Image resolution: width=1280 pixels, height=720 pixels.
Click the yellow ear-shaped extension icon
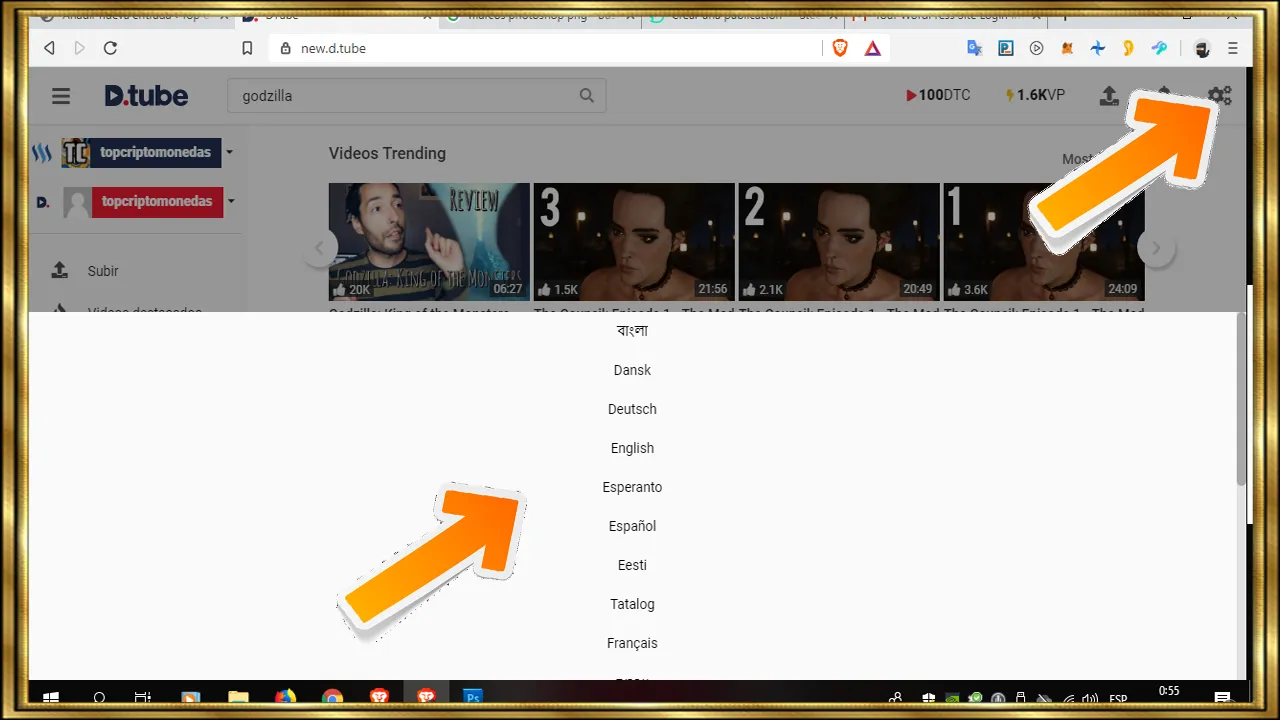tap(1128, 48)
